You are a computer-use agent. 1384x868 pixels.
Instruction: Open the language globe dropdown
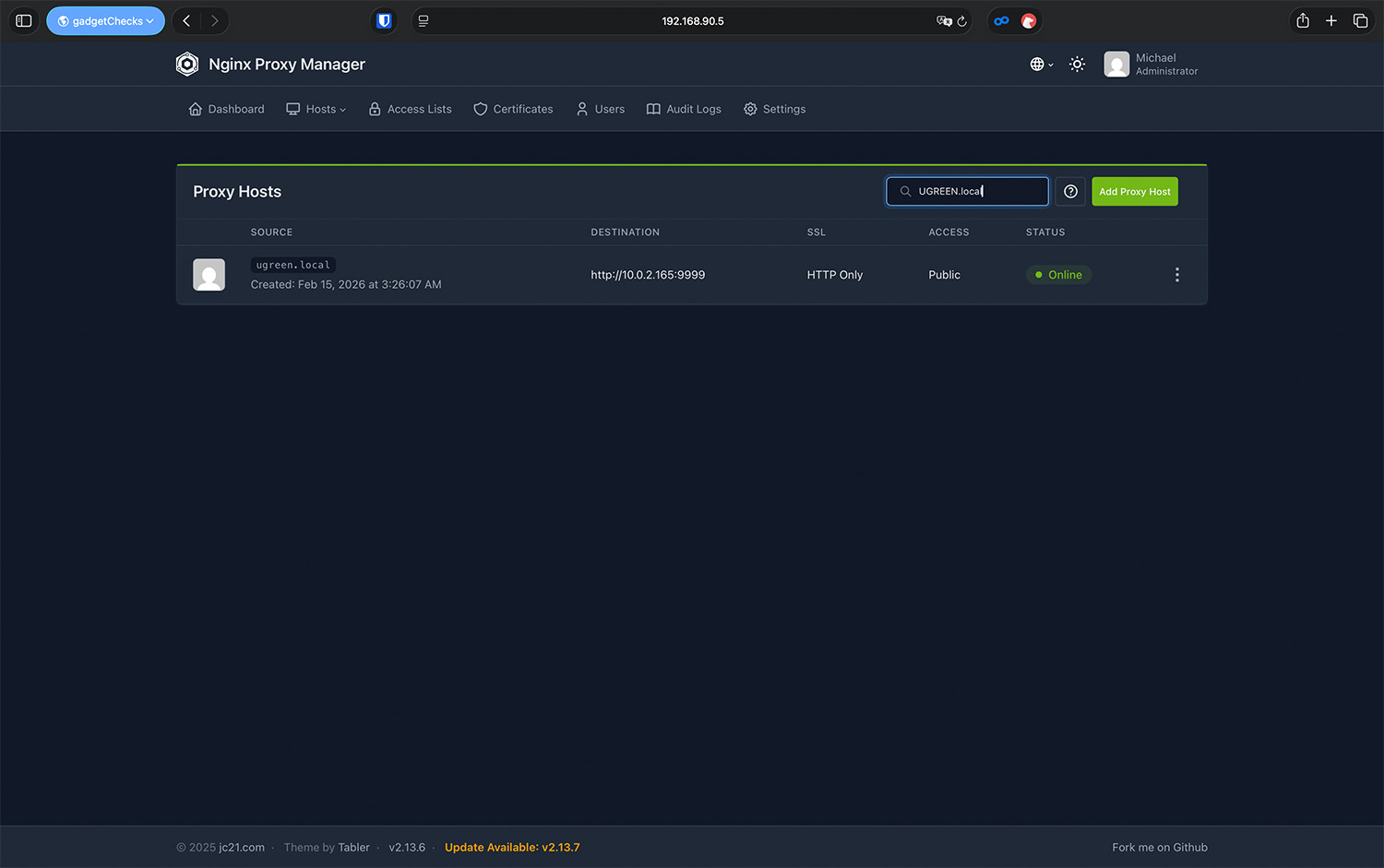[1040, 64]
